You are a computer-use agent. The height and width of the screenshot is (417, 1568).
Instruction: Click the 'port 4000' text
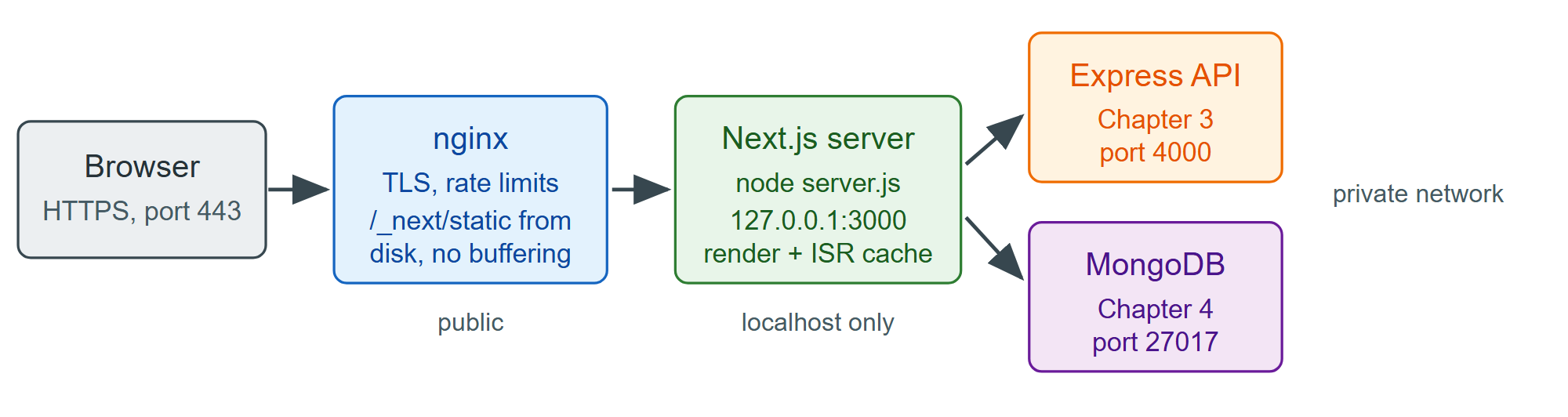[1155, 152]
